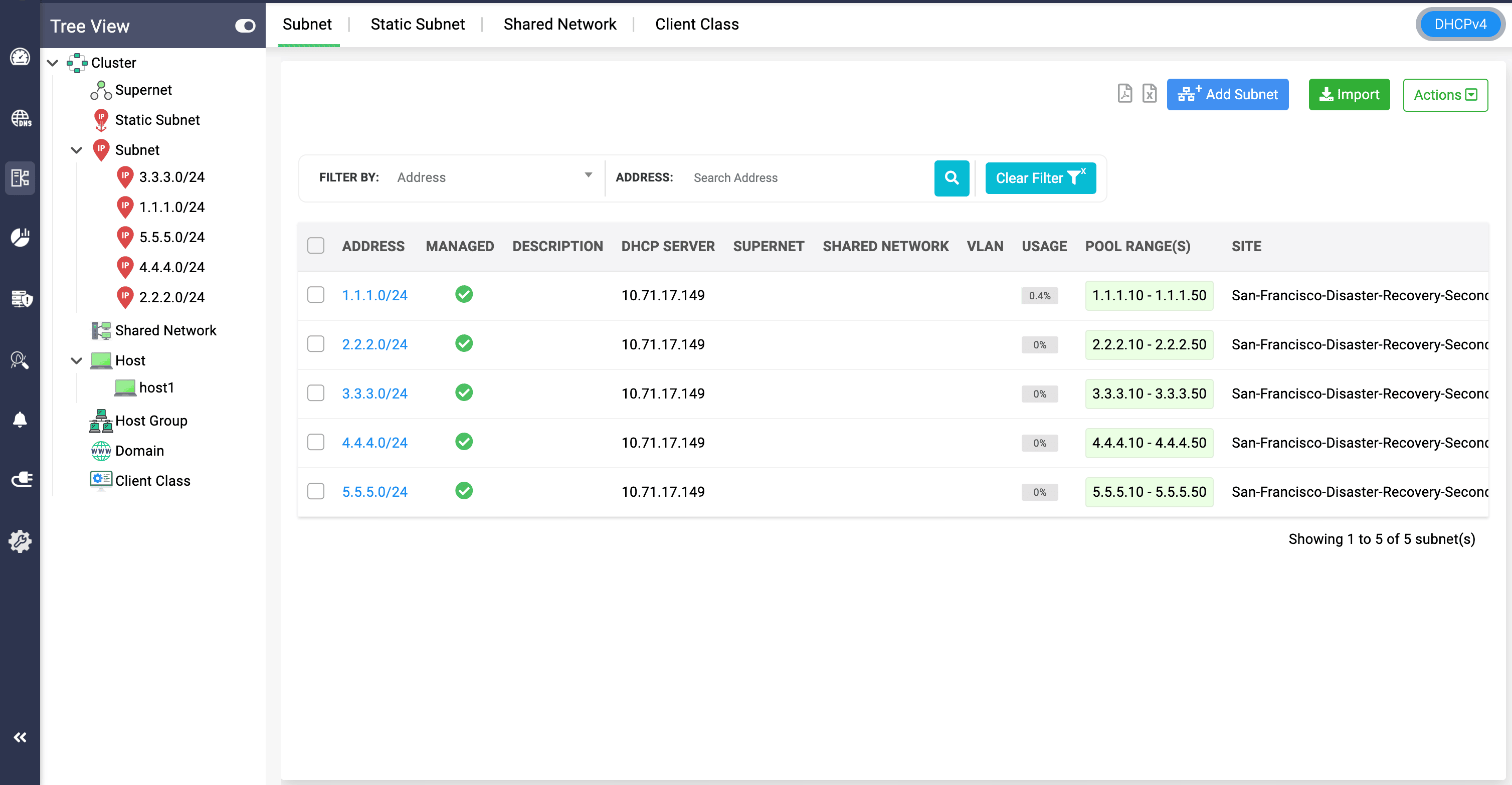Click the Excel export icon

(1149, 94)
